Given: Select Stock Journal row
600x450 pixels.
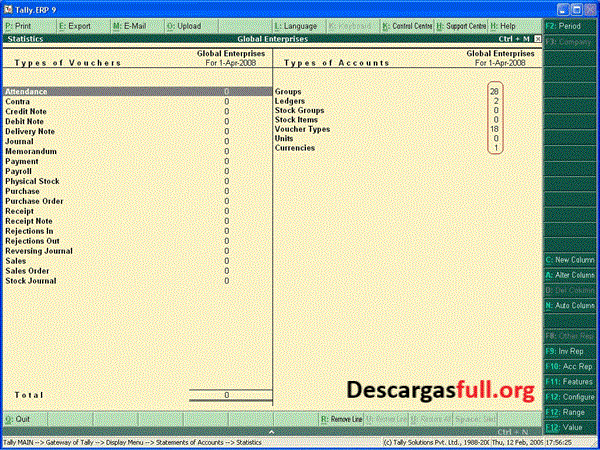Looking at the screenshot, I should click(137, 281).
